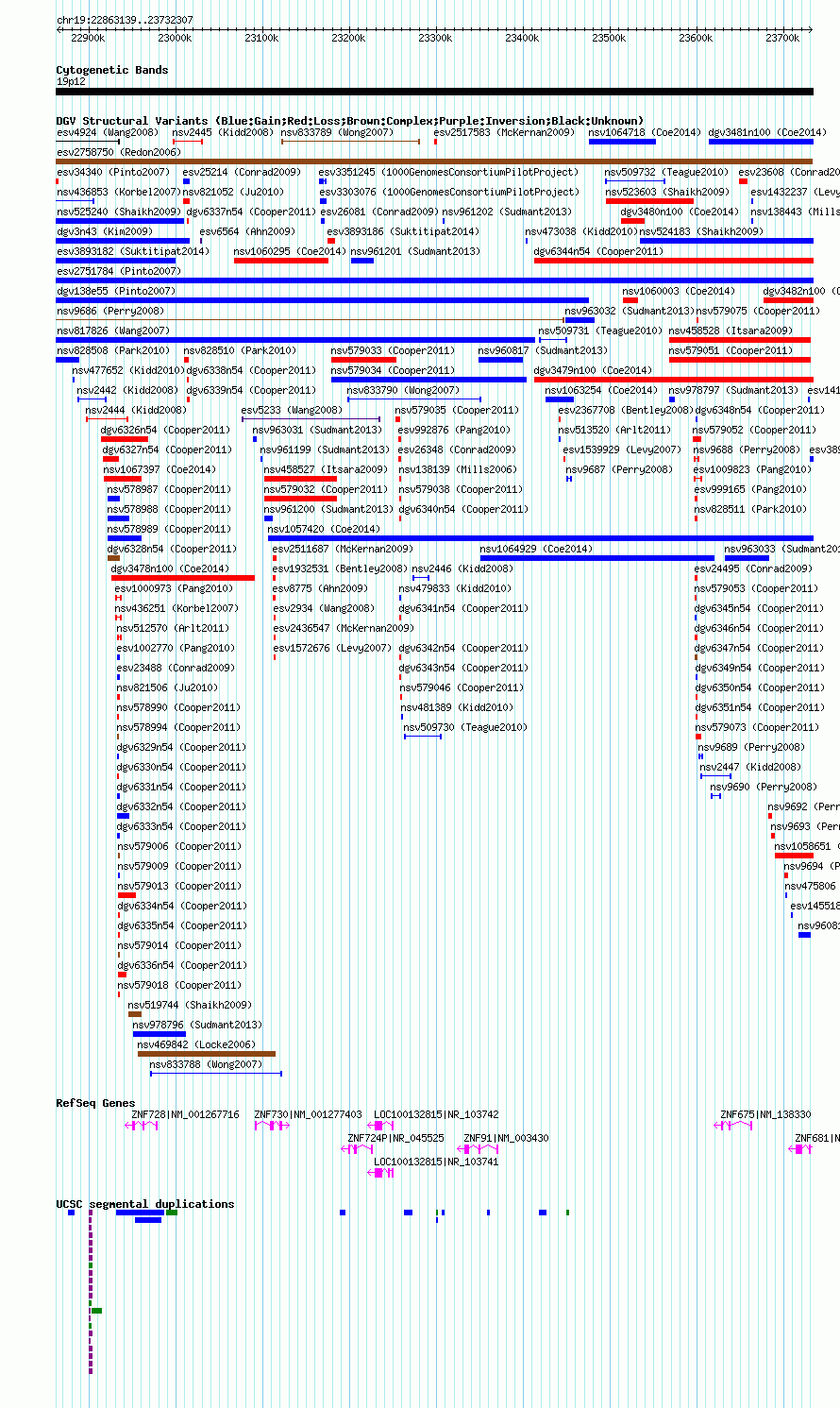Image resolution: width=840 pixels, height=1408 pixels.
Task: Click variant nsv509732 (Teague2010) label
Action: (x=667, y=172)
